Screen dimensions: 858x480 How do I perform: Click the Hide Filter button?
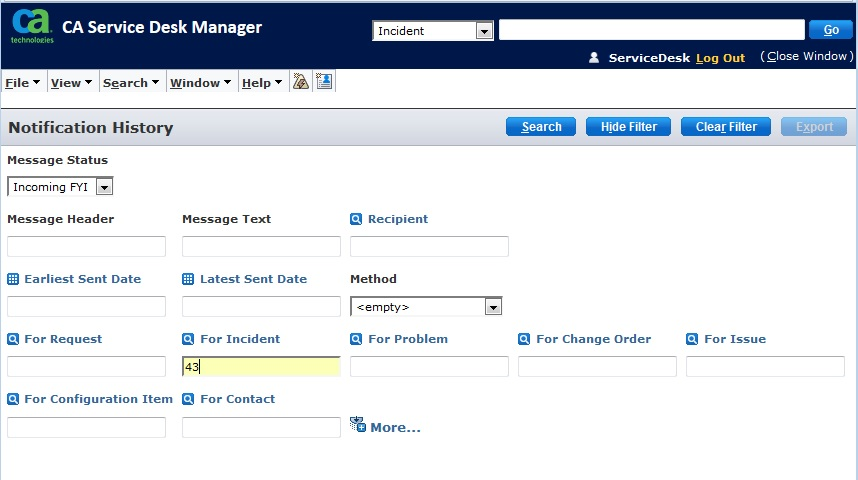[628, 126]
